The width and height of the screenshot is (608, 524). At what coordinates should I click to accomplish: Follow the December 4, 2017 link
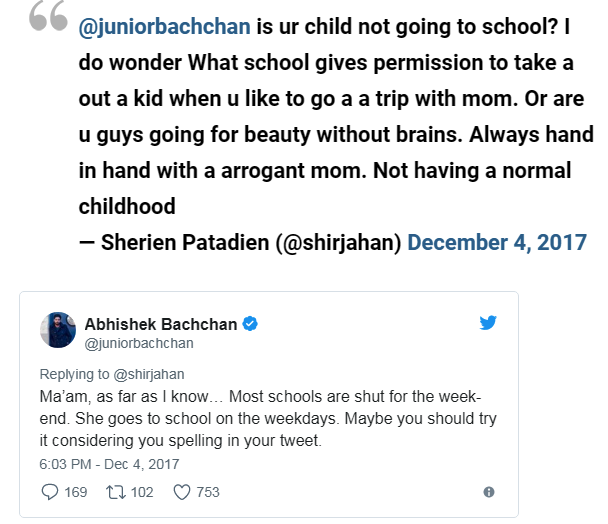pos(497,242)
